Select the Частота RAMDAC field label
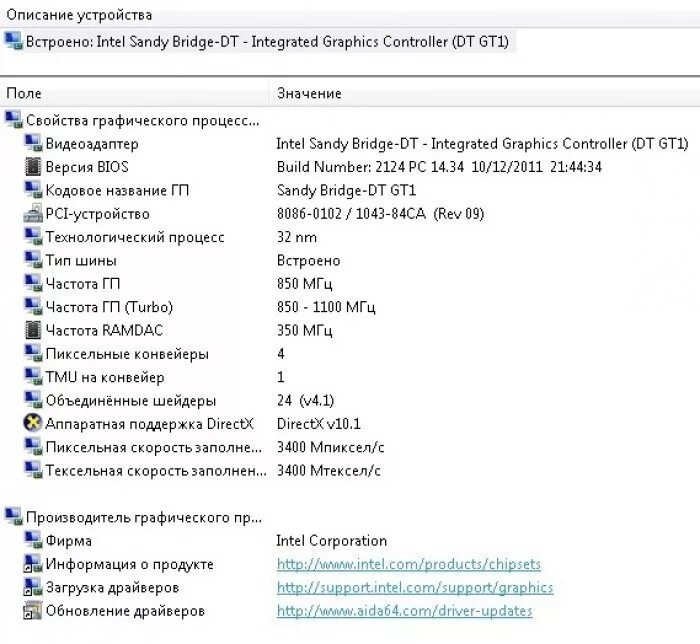Viewport: 700px width, 644px height. (x=104, y=330)
